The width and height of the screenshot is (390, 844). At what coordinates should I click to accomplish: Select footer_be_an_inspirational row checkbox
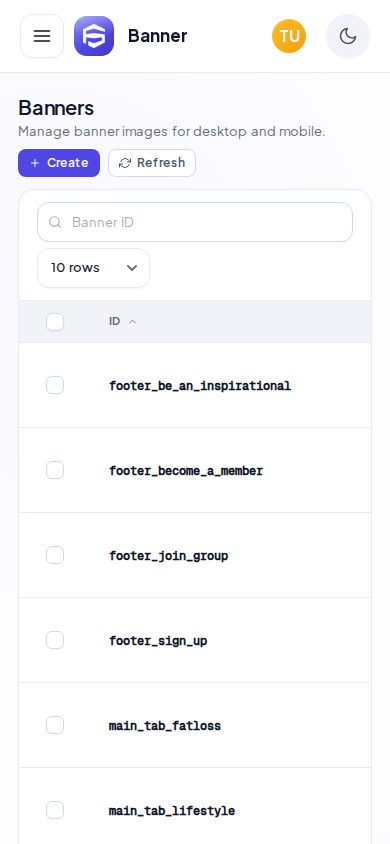click(55, 385)
